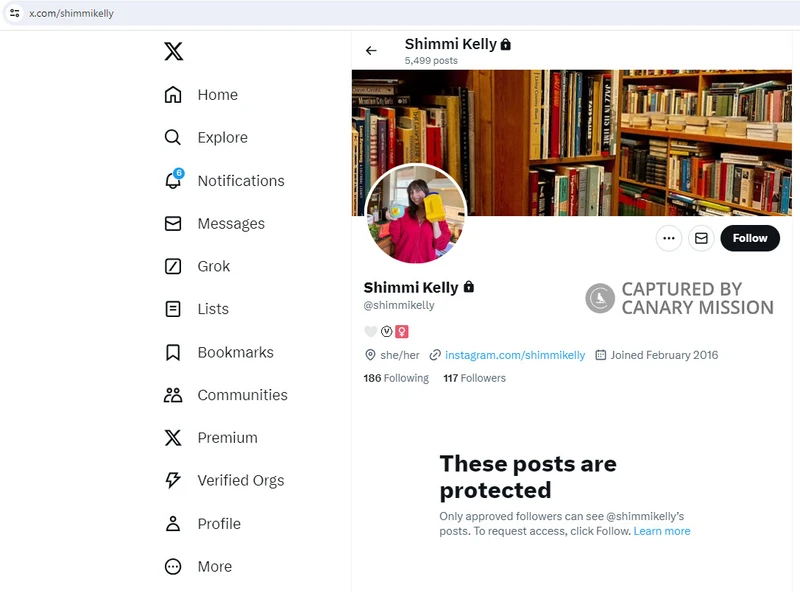Screen dimensions: 800x592
Task: Select the Messages menu label
Action: point(231,224)
